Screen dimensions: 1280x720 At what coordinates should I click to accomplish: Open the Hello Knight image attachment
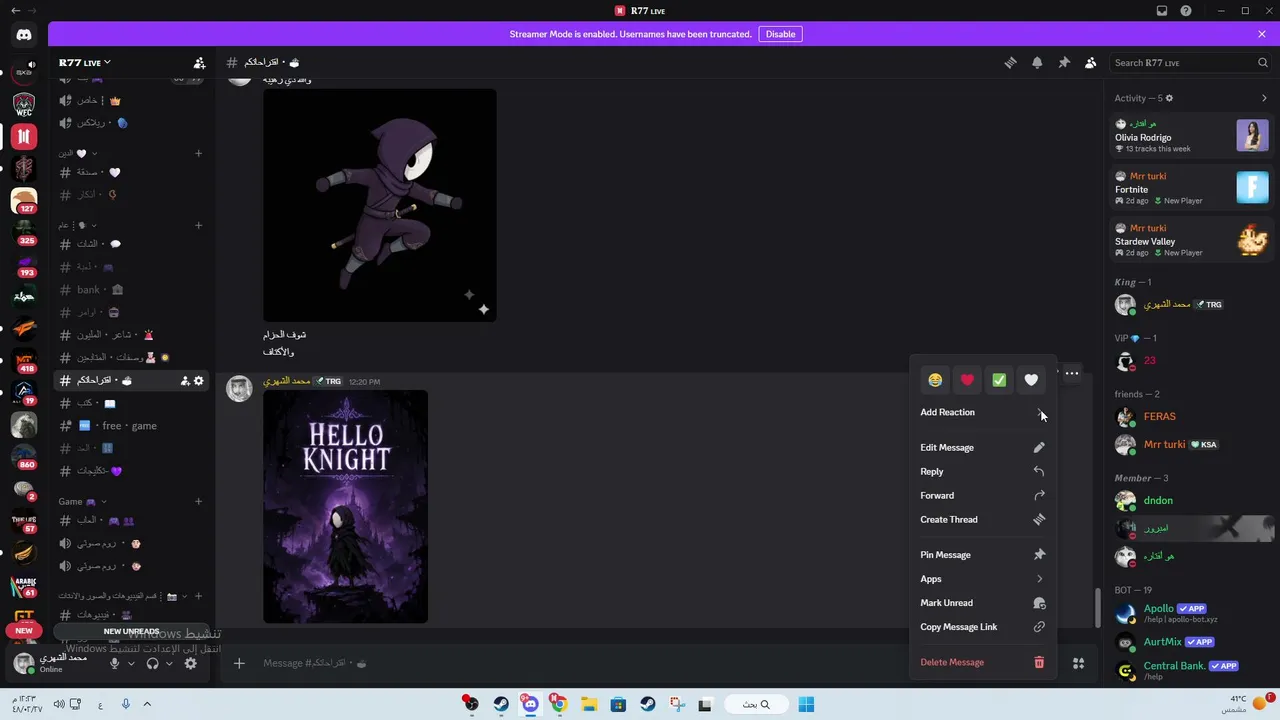click(345, 506)
